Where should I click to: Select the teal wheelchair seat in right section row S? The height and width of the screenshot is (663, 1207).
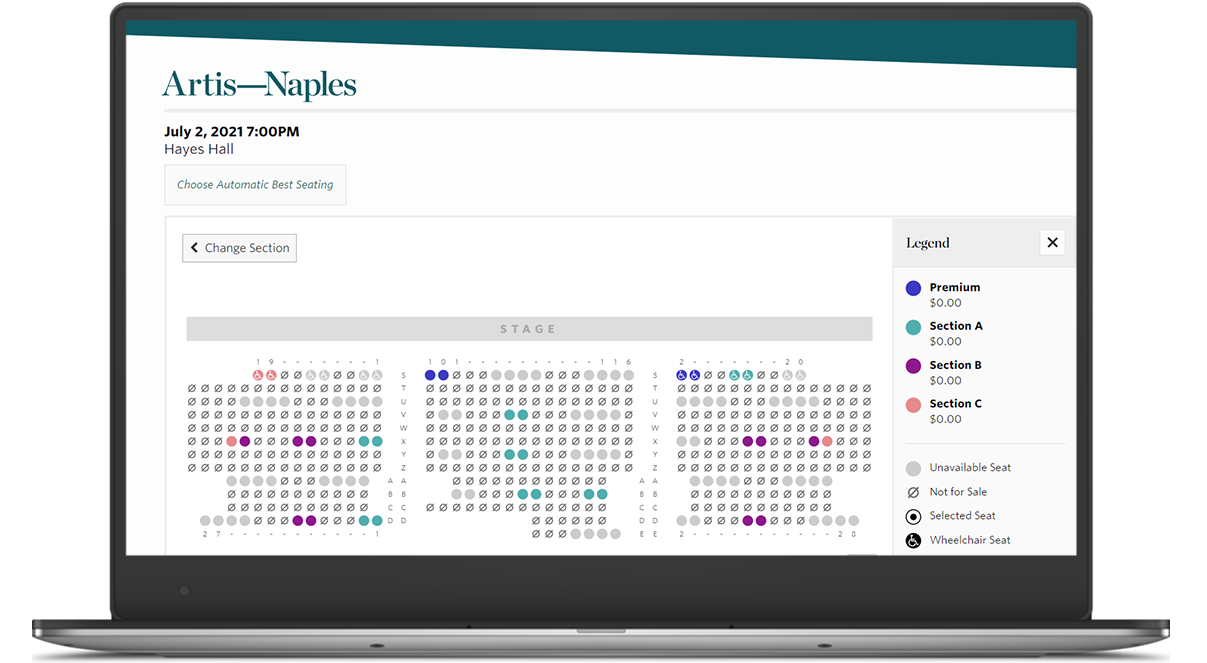coord(735,376)
